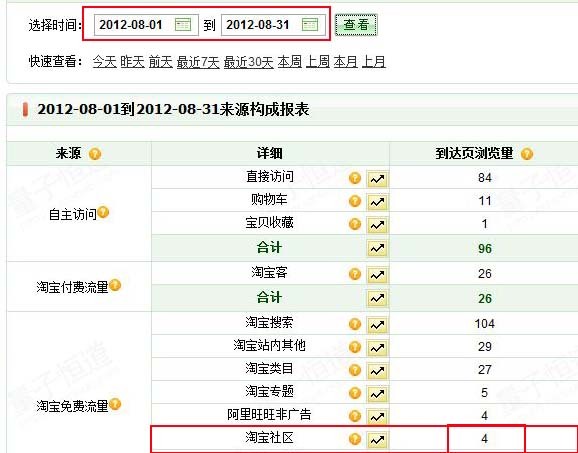
Task: Select the 今天 quick view link
Action: point(104,62)
